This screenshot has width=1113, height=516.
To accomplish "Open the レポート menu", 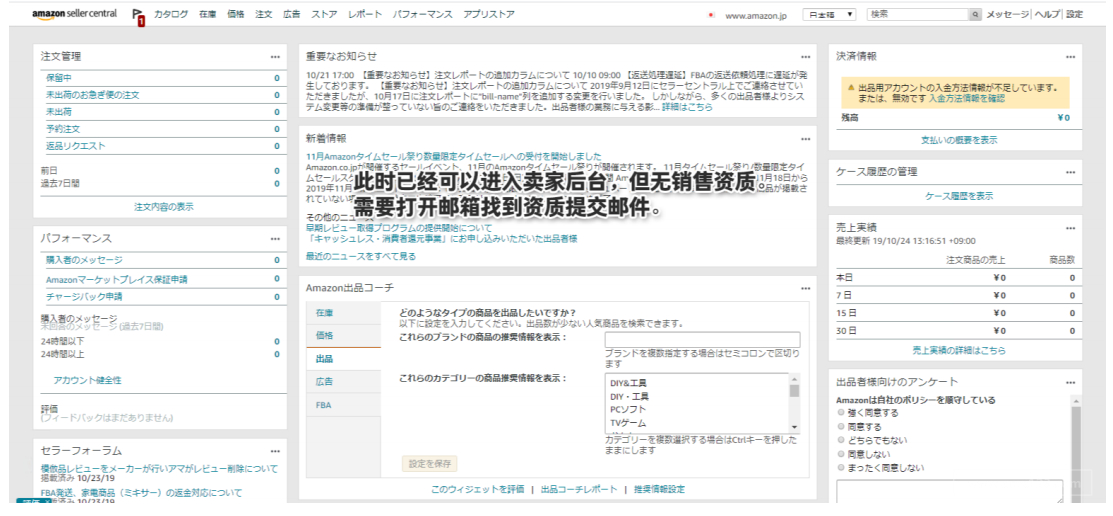I will point(365,14).
